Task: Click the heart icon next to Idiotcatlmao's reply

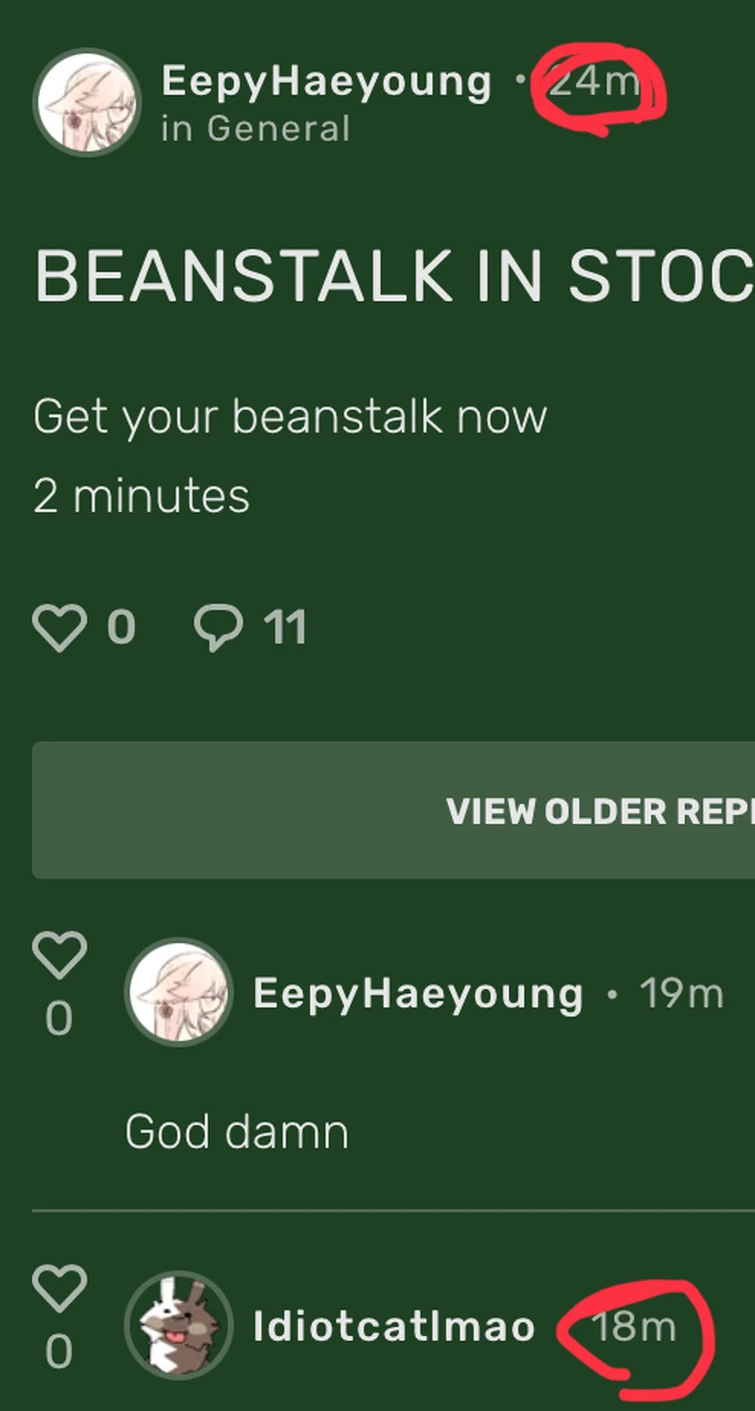Action: point(58,1290)
